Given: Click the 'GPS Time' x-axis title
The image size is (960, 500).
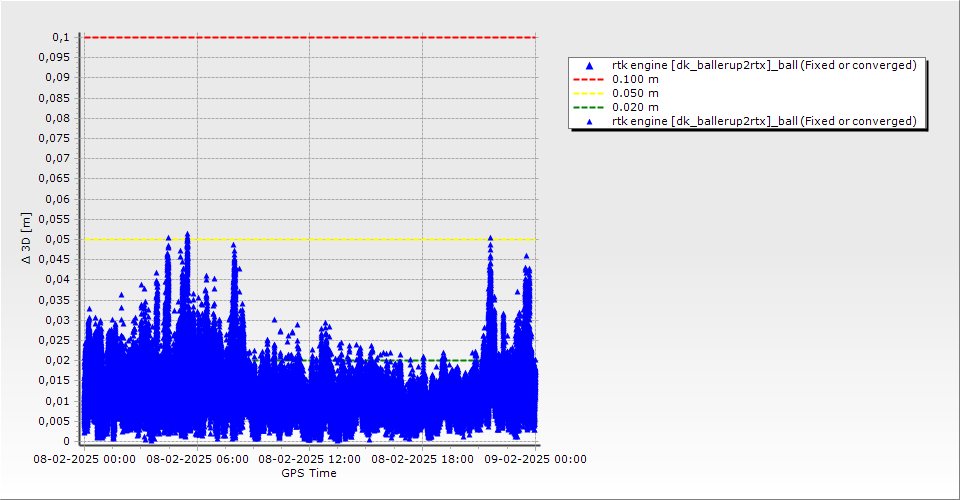Looking at the screenshot, I should [x=309, y=473].
